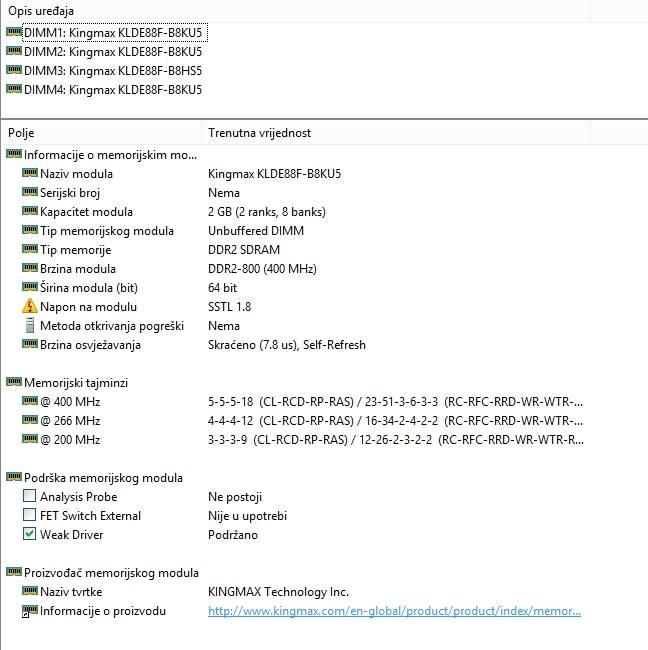The image size is (648, 650).
Task: Click the @ 400 MHz row icon
Action: 30,401
